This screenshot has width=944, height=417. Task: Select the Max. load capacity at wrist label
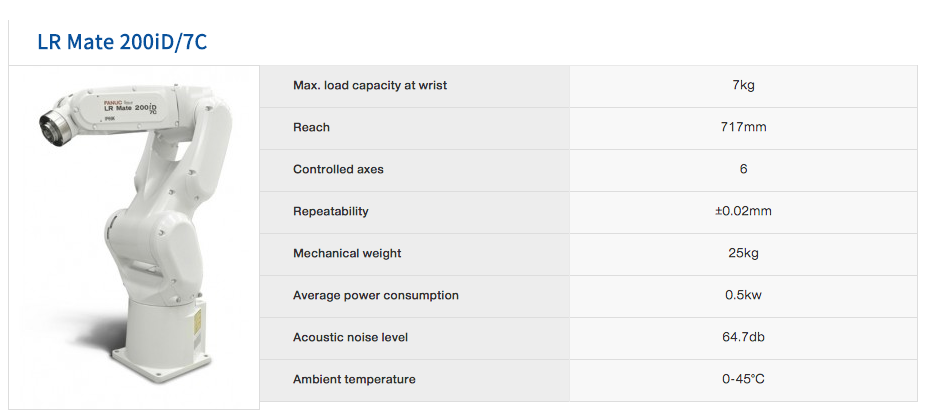[370, 85]
